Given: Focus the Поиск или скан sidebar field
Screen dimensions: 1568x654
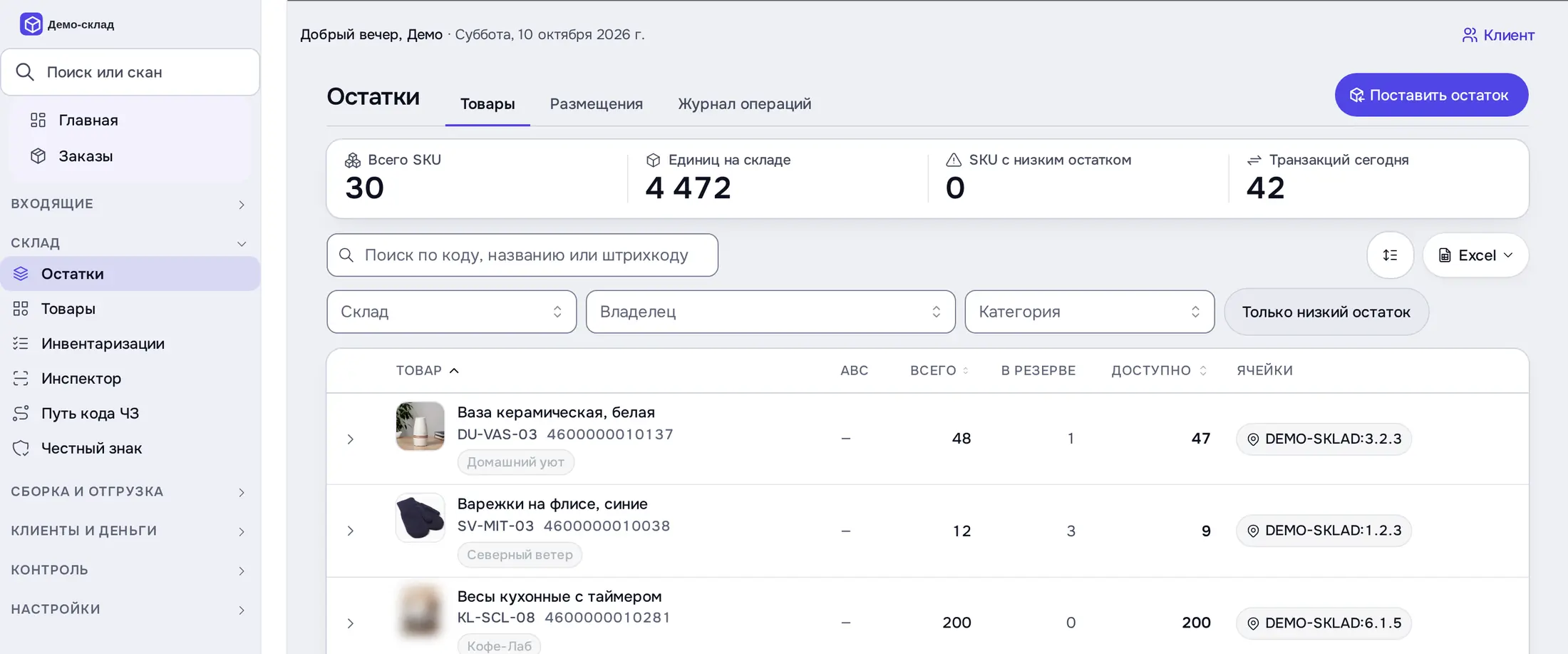Looking at the screenshot, I should [130, 72].
